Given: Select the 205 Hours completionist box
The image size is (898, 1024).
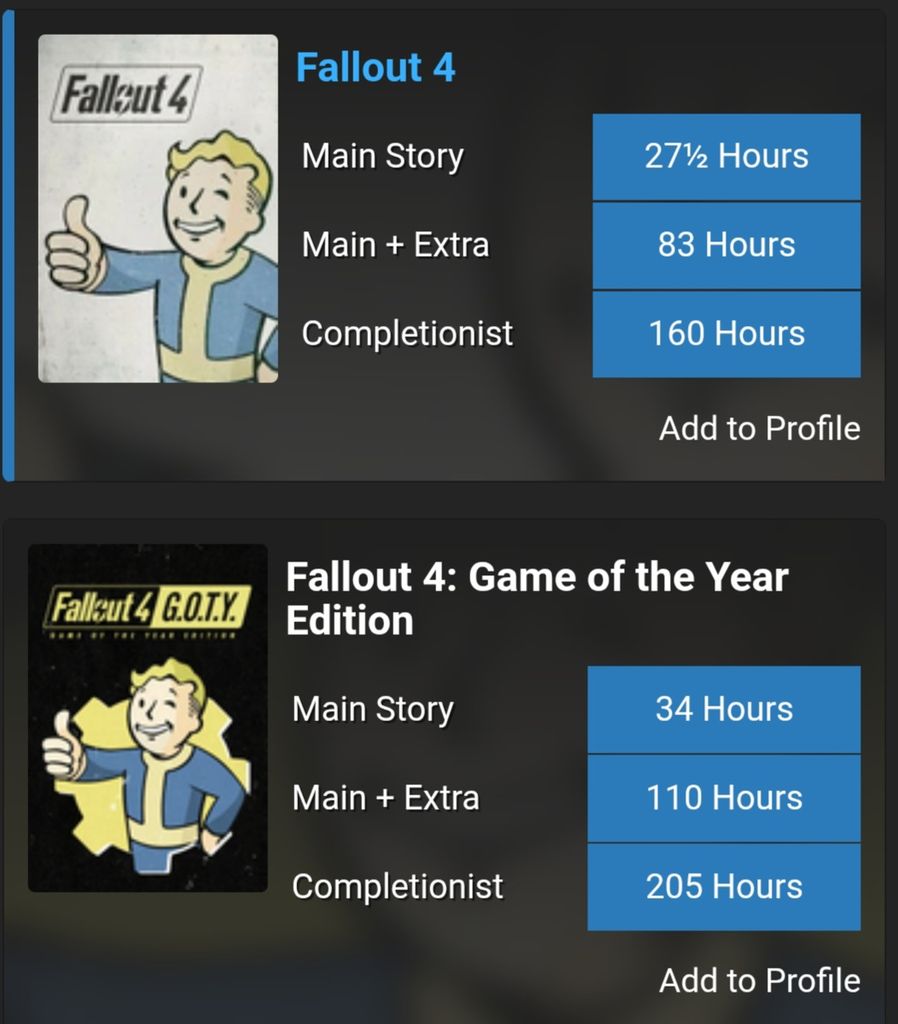Looking at the screenshot, I should [724, 886].
